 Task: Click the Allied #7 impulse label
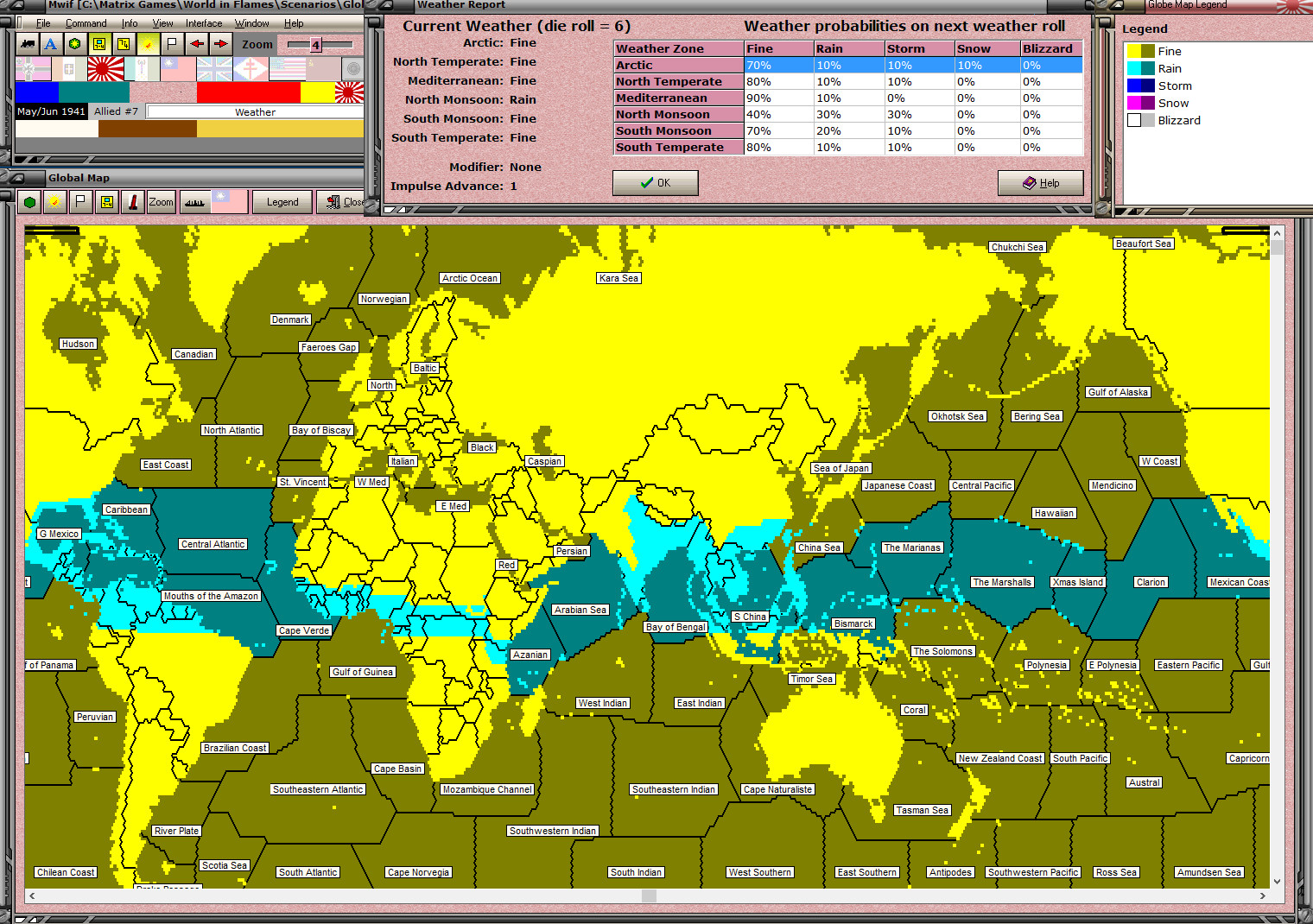116,111
